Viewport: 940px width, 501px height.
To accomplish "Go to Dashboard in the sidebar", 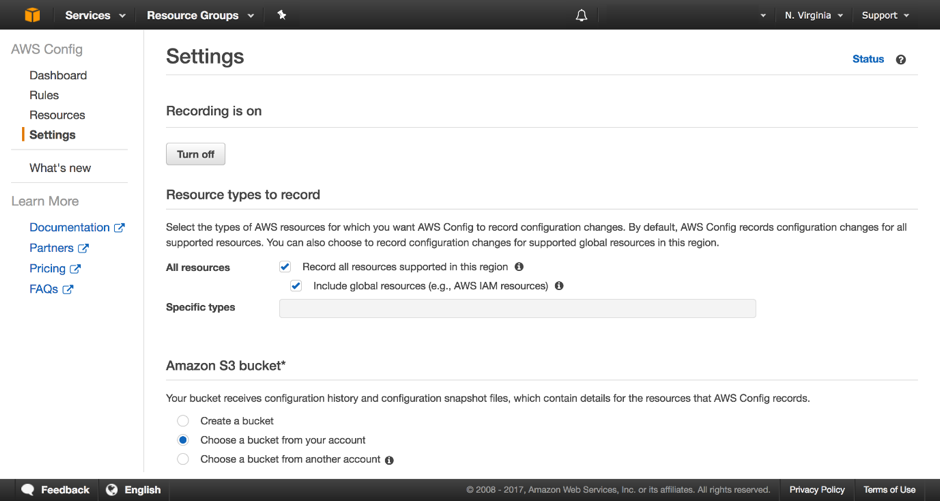I will (58, 76).
